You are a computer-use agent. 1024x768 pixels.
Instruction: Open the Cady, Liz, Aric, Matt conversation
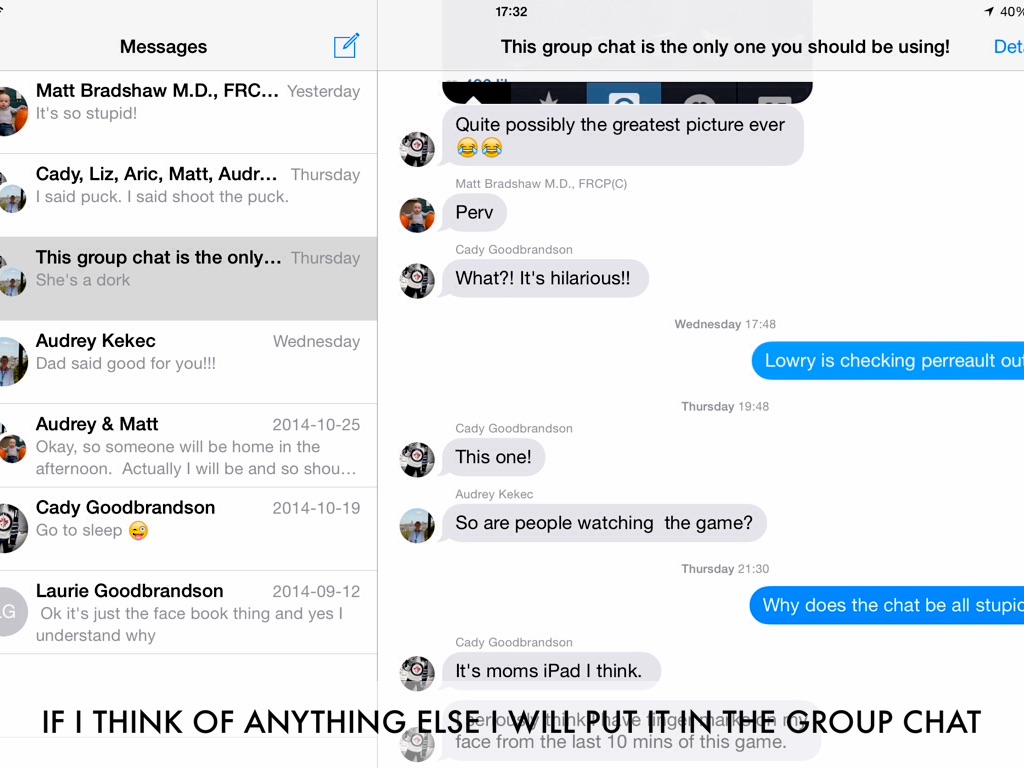pos(188,196)
